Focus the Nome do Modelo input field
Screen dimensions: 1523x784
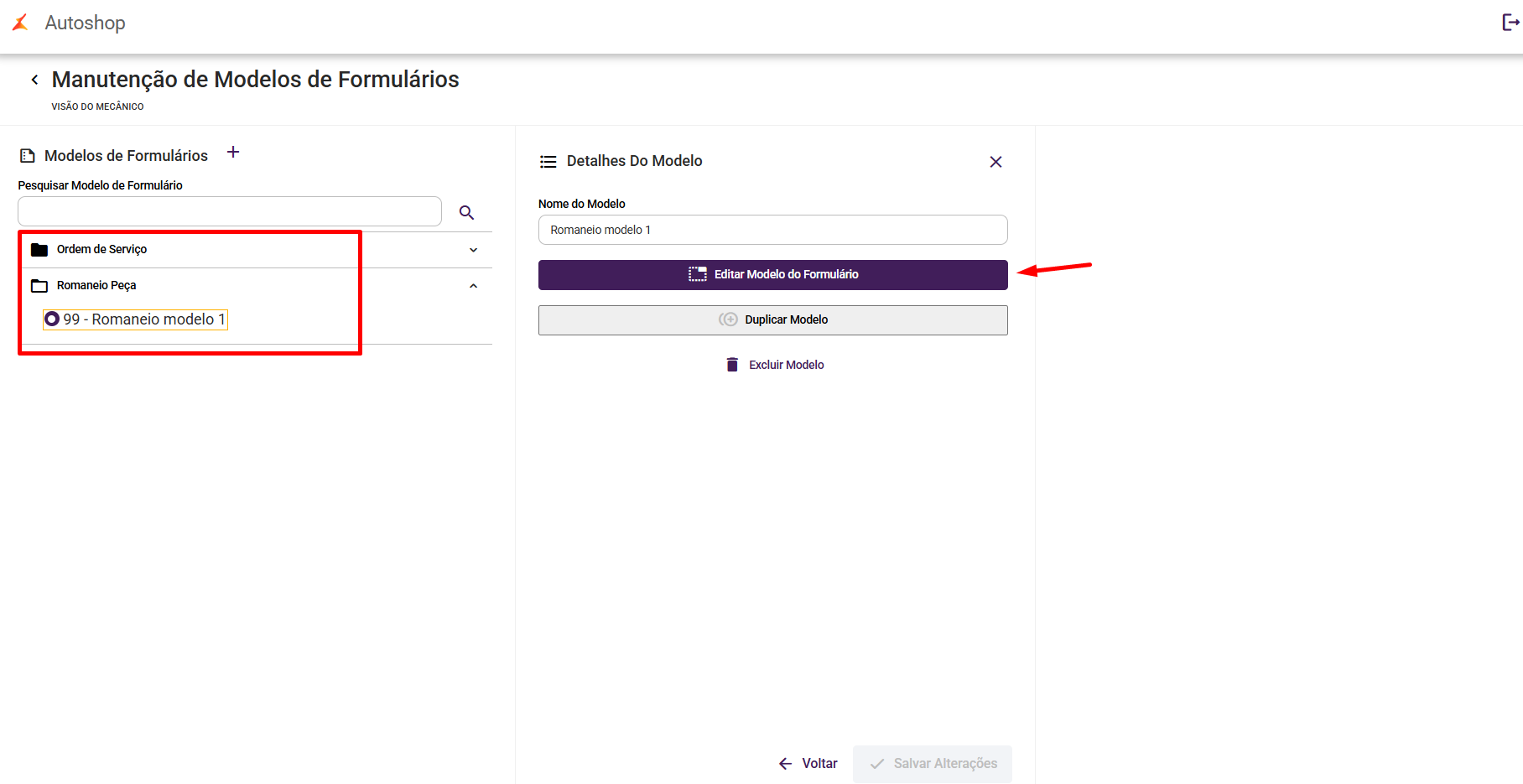point(772,230)
